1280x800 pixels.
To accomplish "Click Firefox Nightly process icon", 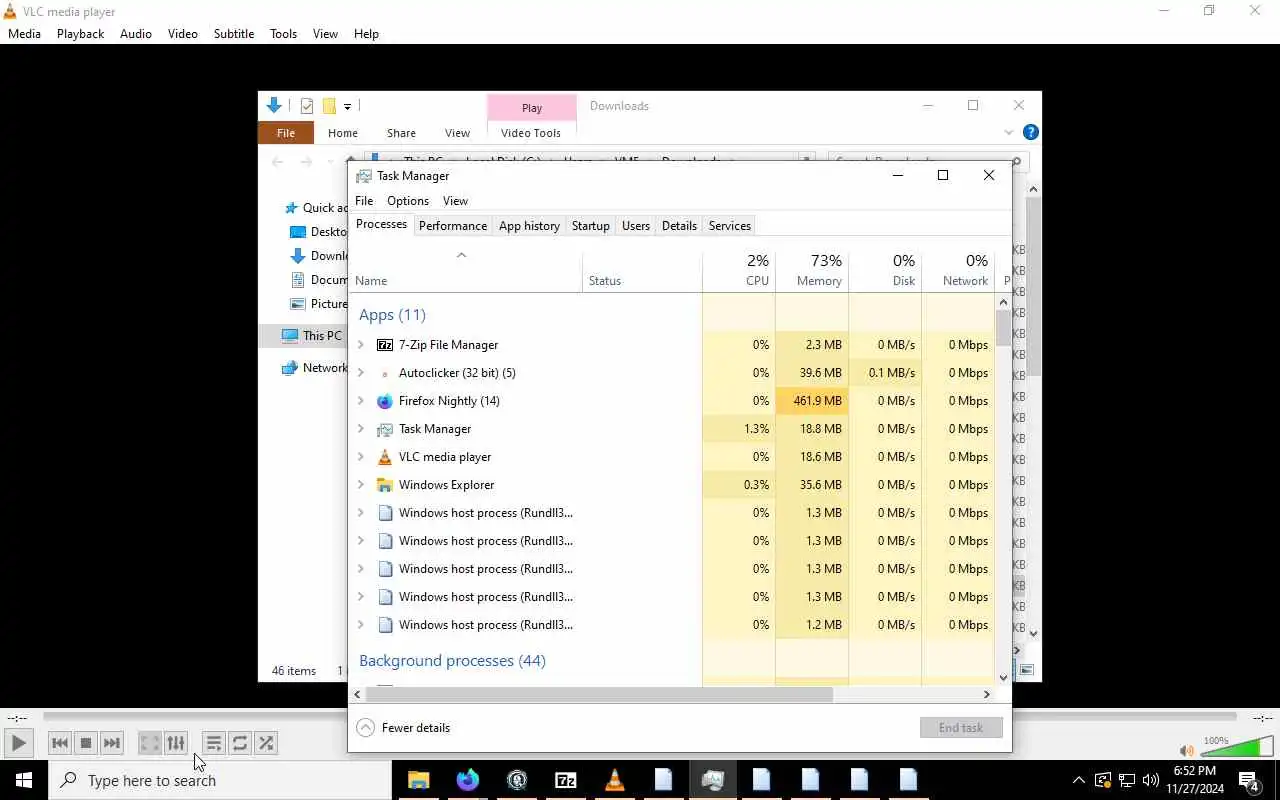I will pyautogui.click(x=385, y=401).
